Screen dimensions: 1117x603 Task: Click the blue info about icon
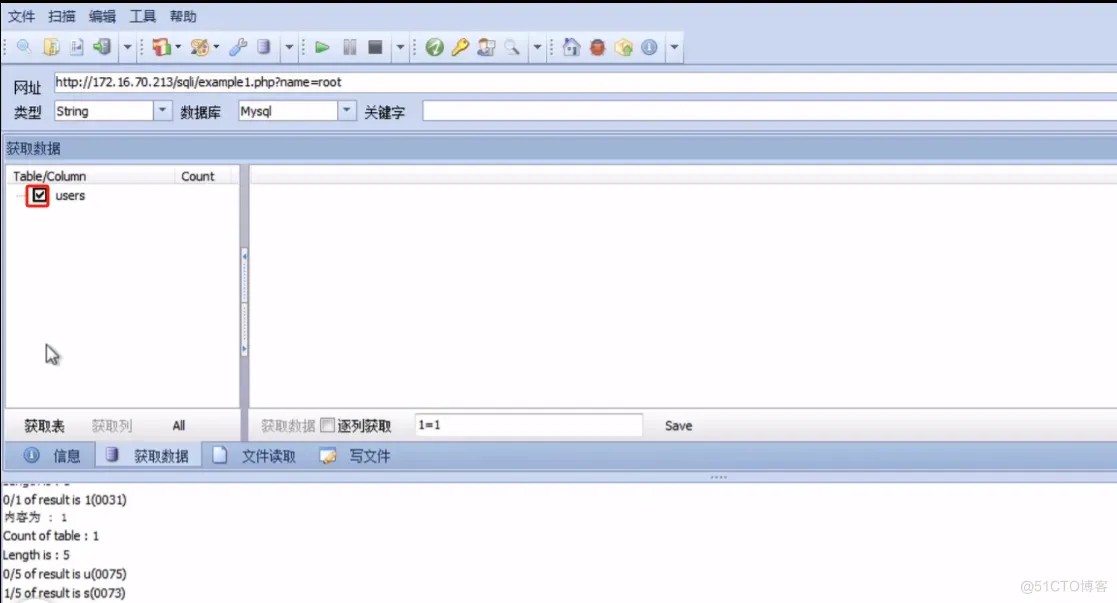tap(649, 47)
